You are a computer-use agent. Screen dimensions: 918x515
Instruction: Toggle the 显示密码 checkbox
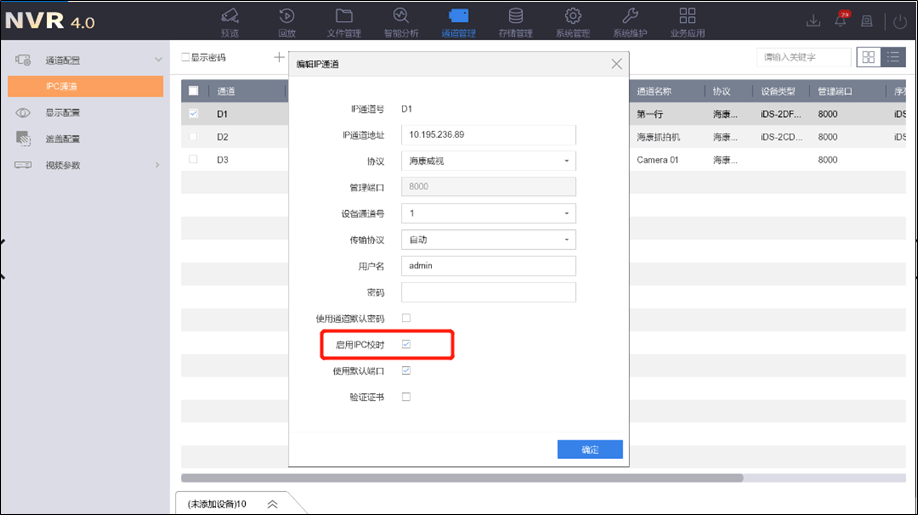pyautogui.click(x=186, y=57)
